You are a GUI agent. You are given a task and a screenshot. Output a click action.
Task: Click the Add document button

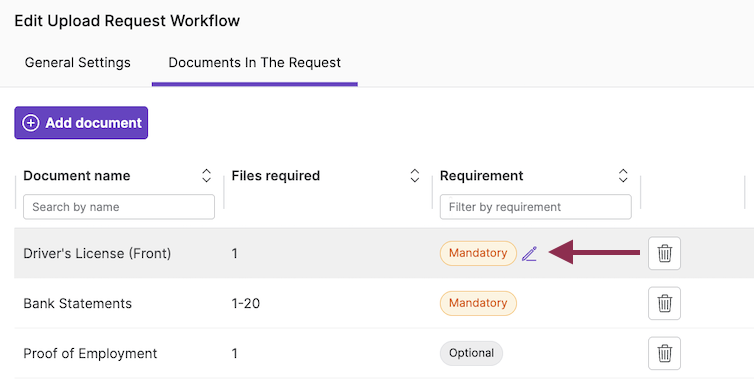point(81,123)
